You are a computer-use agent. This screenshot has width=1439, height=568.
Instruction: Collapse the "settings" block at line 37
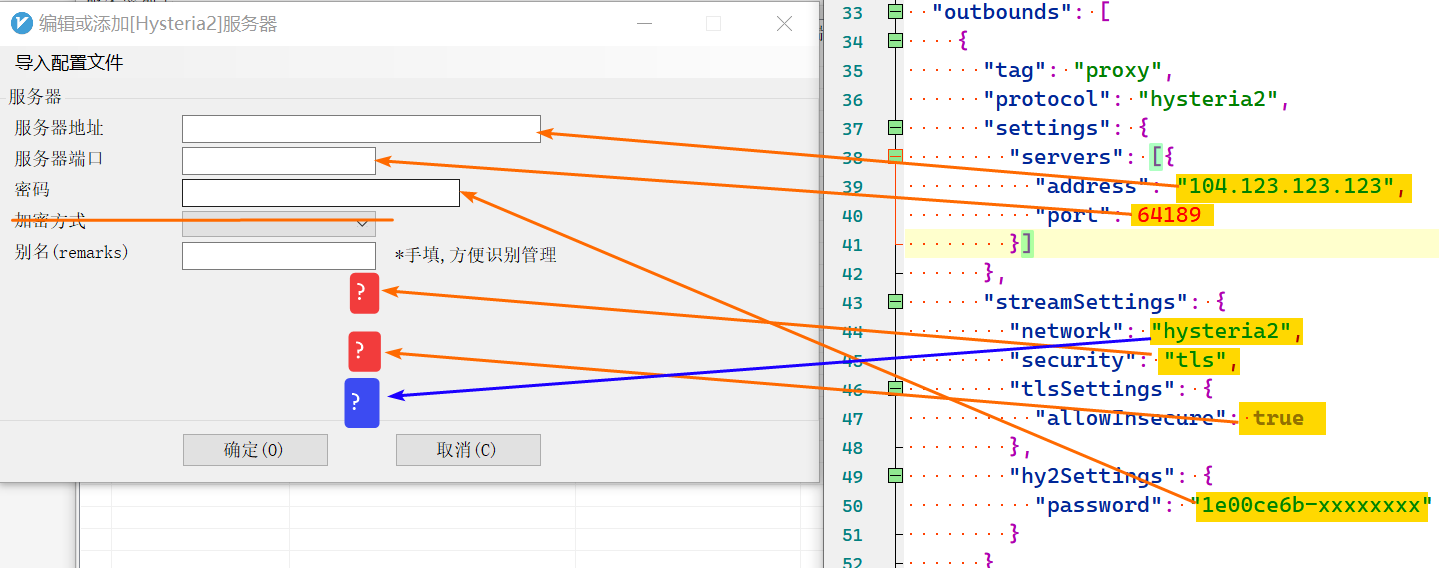895,128
